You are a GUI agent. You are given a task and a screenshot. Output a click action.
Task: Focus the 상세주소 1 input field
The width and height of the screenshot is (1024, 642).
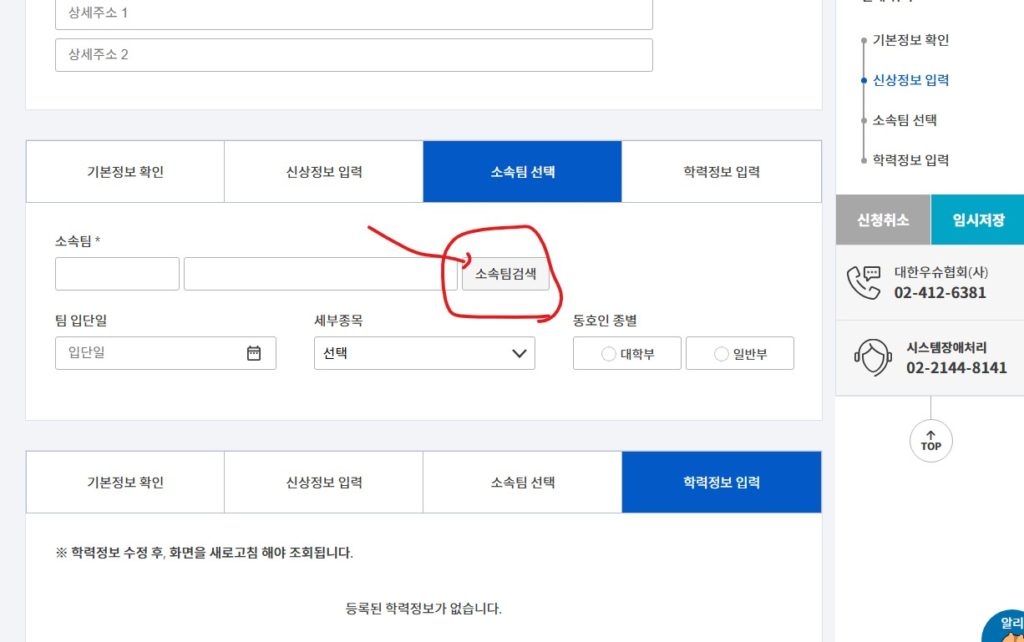pyautogui.click(x=353, y=14)
